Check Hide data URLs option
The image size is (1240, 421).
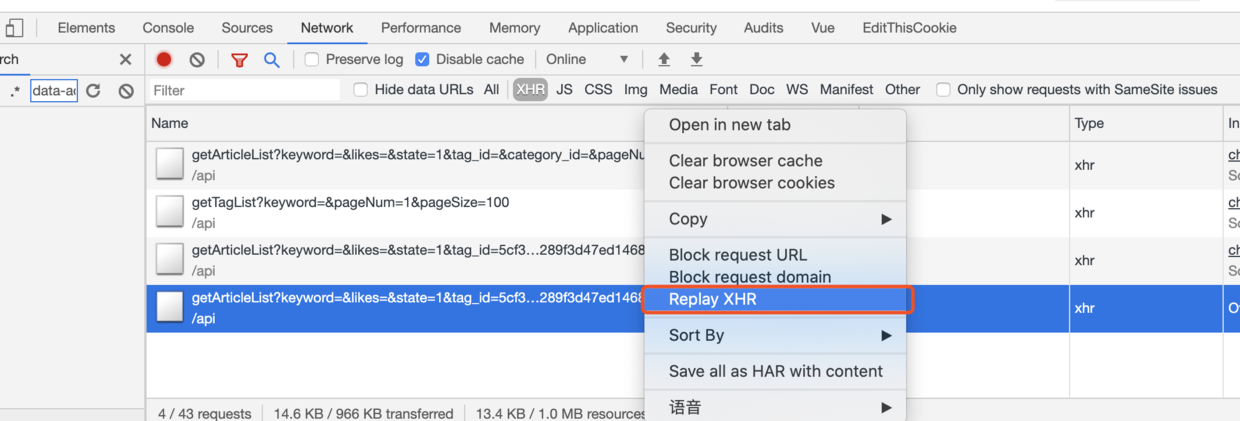pos(361,90)
